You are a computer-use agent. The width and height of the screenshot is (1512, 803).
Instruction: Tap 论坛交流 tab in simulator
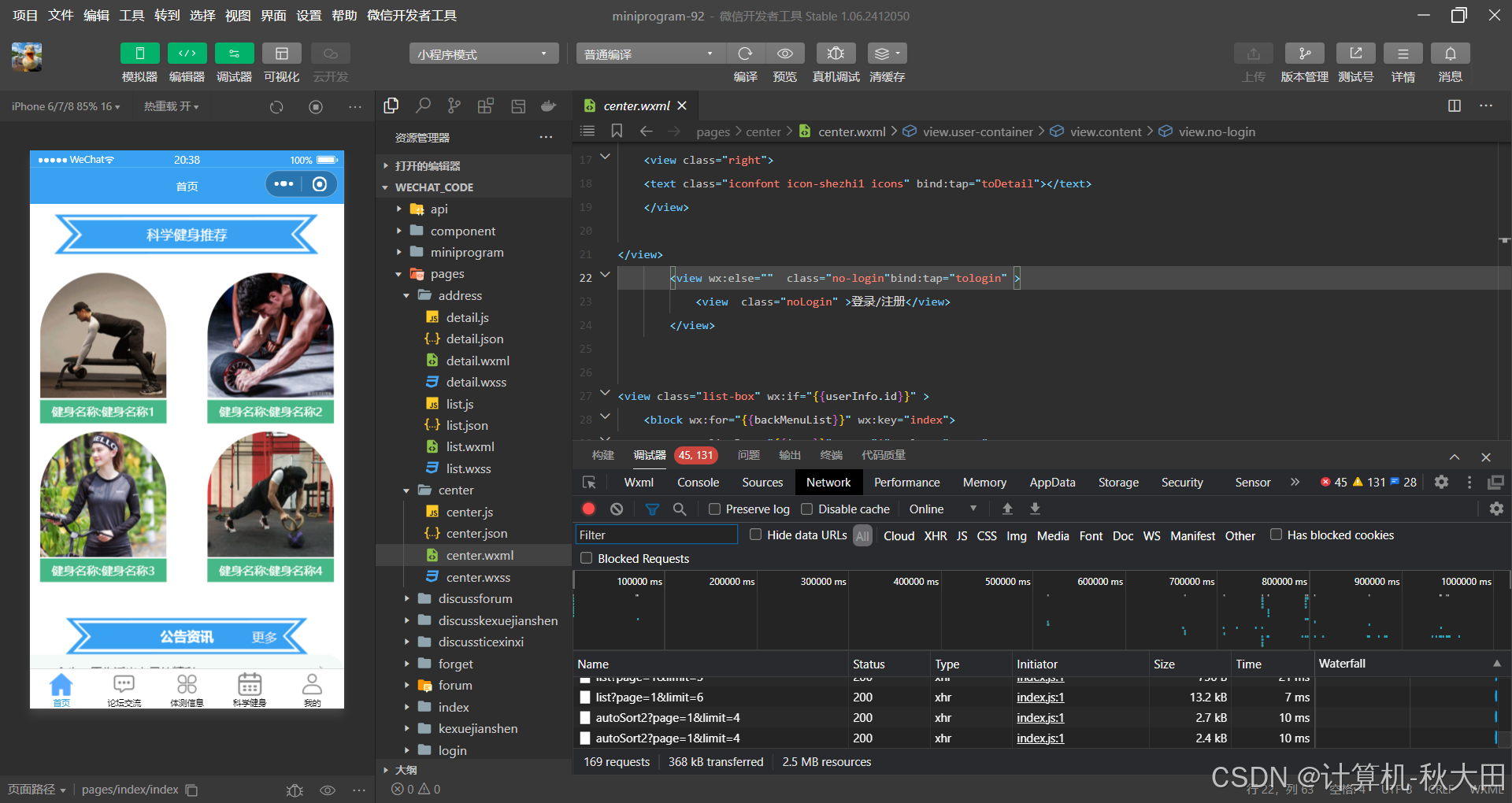pos(124,690)
